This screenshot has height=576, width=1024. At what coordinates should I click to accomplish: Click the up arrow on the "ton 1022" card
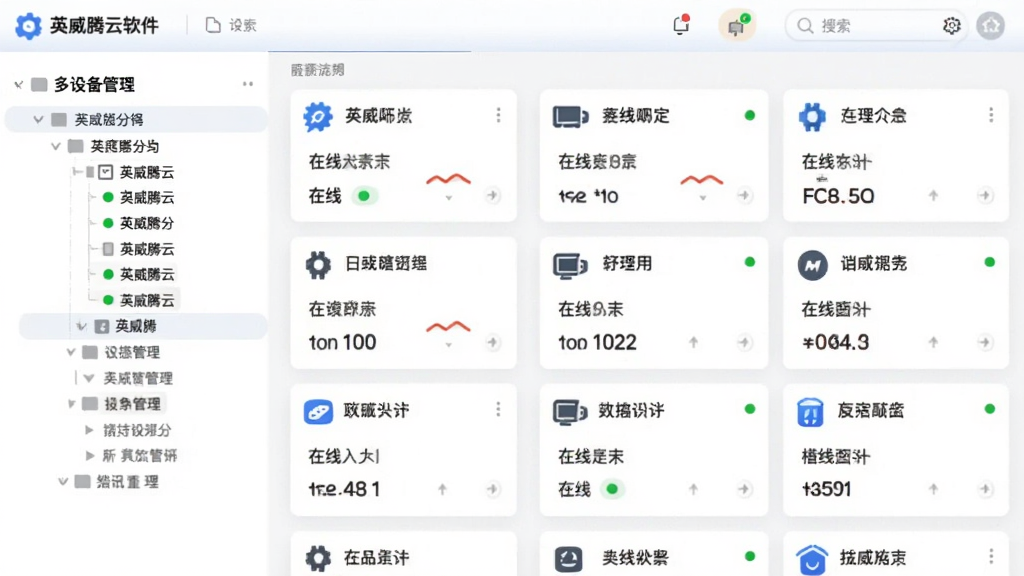(694, 342)
